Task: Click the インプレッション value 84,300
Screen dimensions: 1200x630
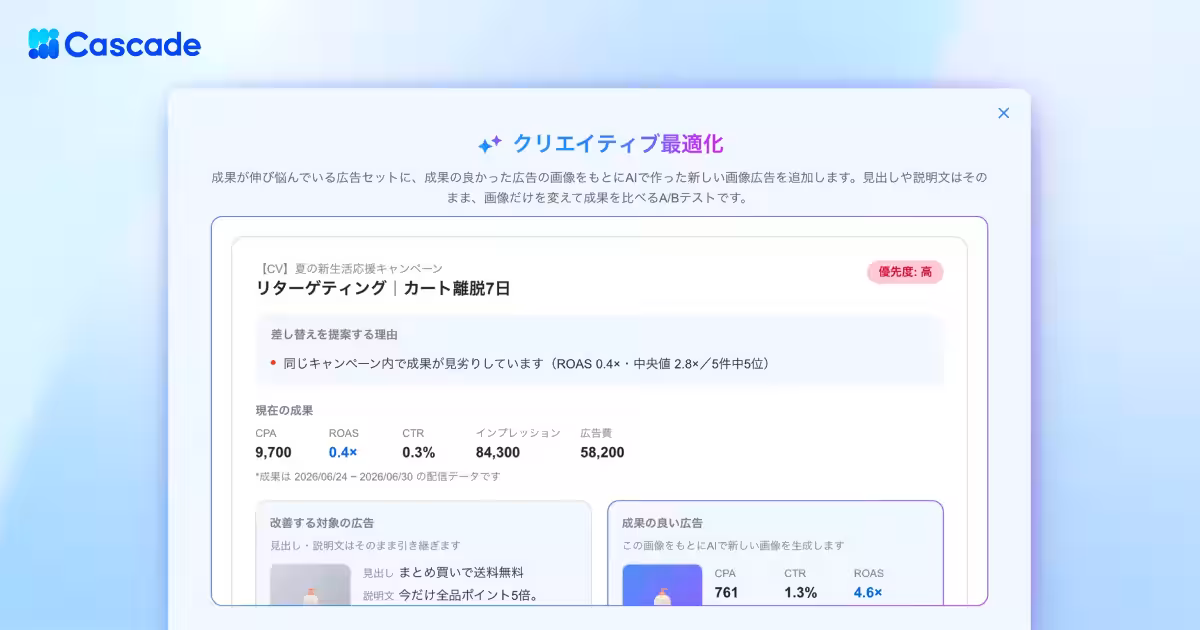Action: pos(498,452)
